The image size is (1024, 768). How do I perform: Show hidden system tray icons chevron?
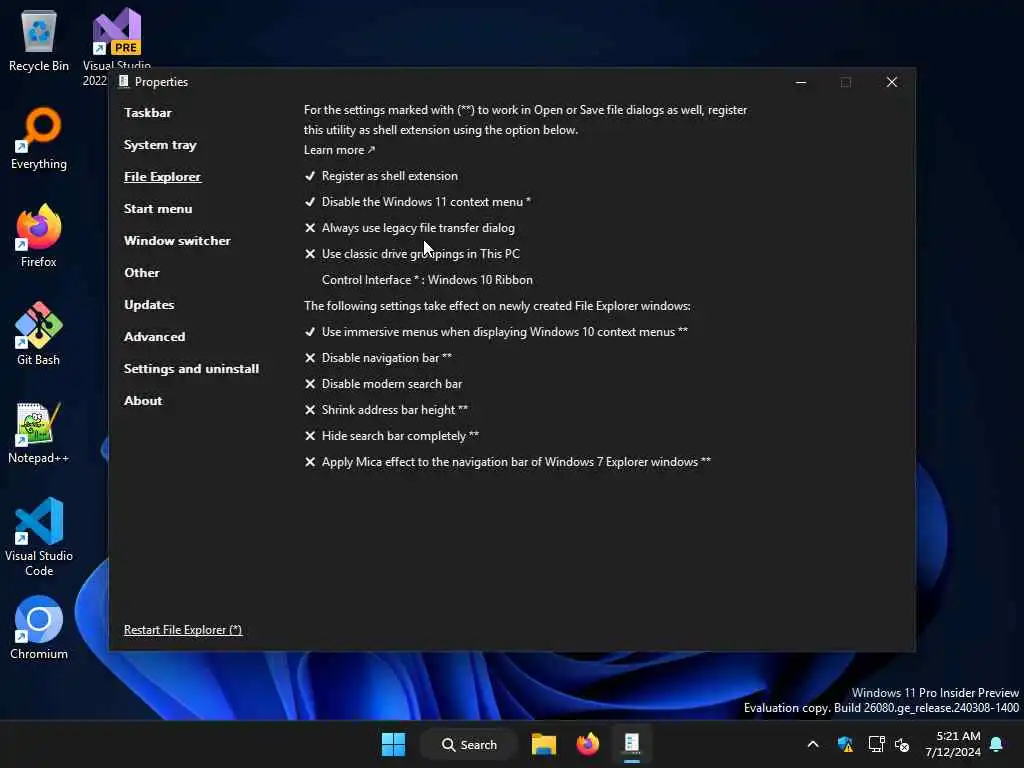click(813, 744)
